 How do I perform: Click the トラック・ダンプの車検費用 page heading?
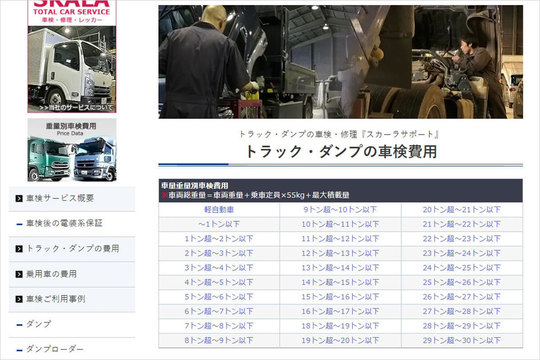click(x=341, y=152)
